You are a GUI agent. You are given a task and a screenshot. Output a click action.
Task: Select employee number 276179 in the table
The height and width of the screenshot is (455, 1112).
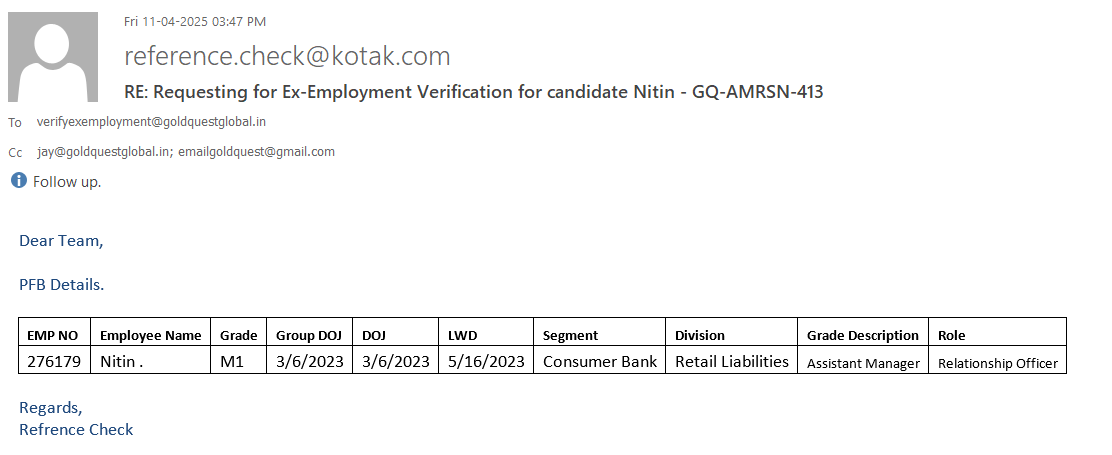coord(55,362)
